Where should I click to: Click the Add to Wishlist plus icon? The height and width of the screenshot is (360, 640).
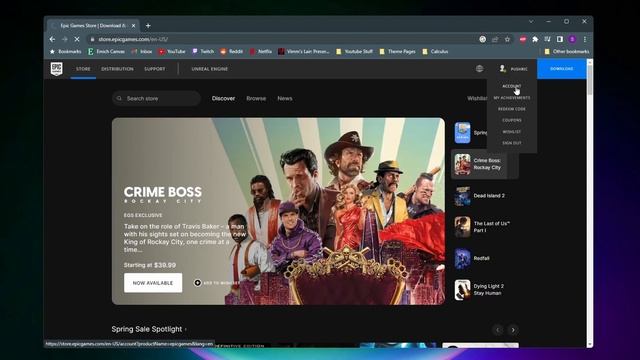pyautogui.click(x=198, y=282)
